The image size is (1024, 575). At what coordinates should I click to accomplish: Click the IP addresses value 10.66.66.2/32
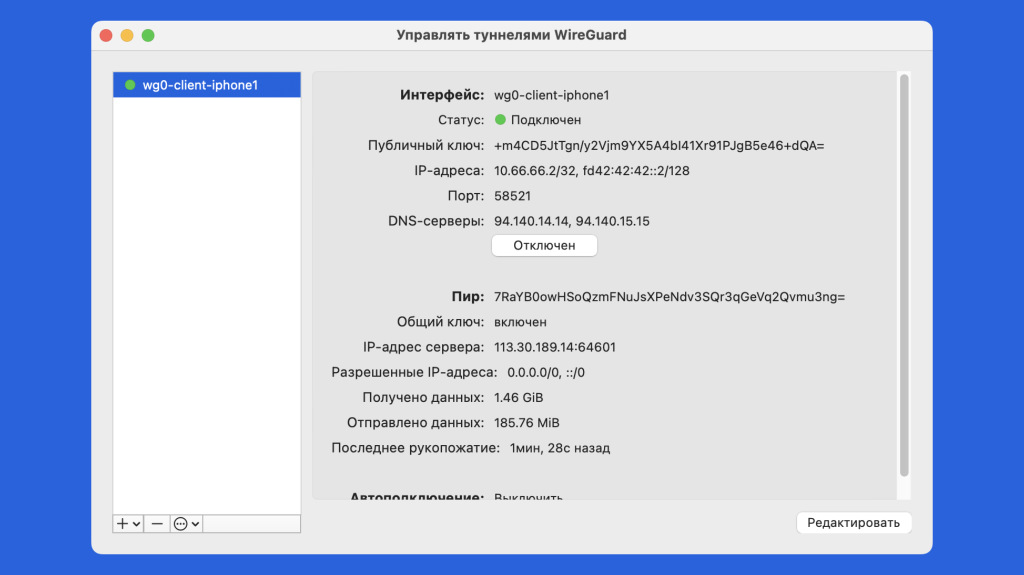click(592, 171)
